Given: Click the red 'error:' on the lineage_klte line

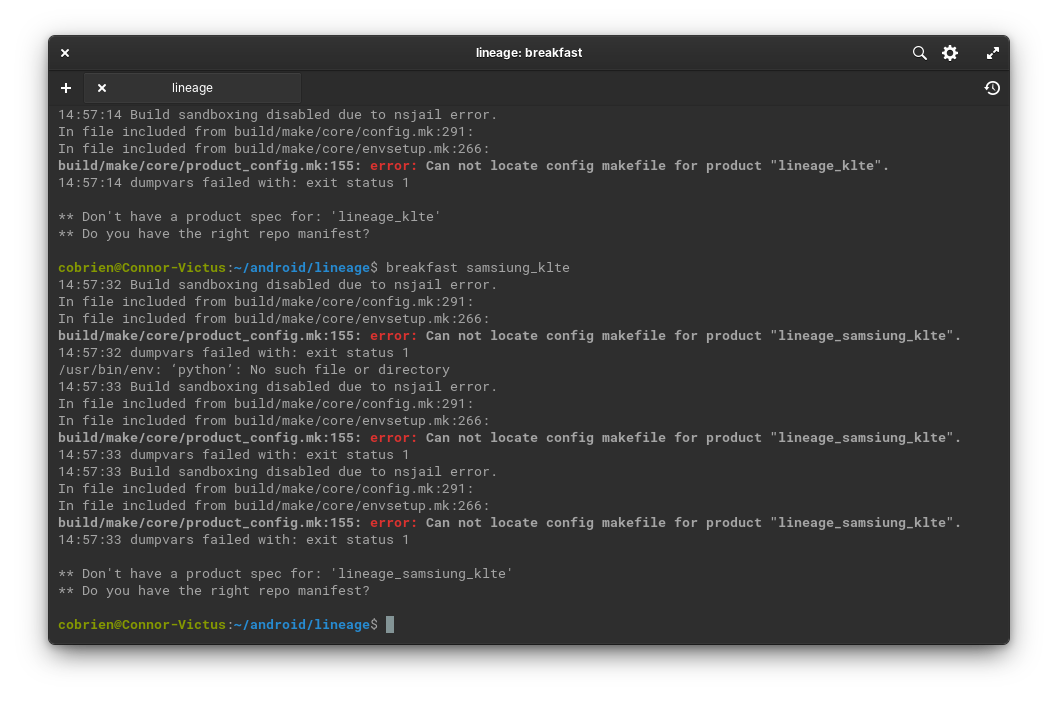Looking at the screenshot, I should [x=393, y=166].
